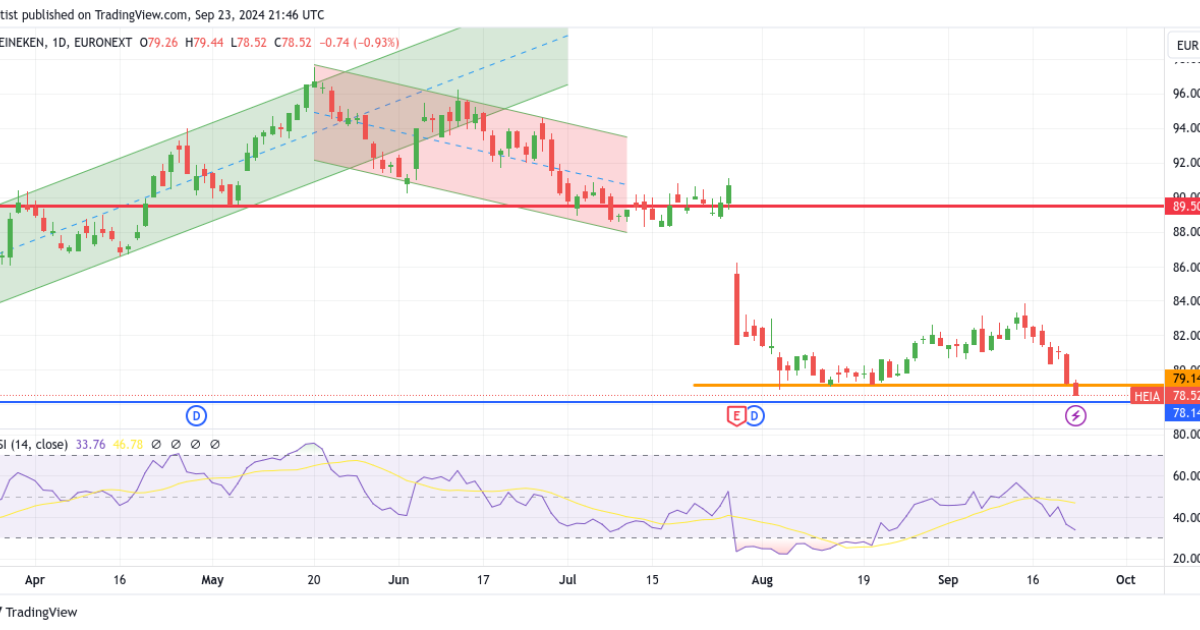Open the EUR currency dropdown

[1184, 46]
